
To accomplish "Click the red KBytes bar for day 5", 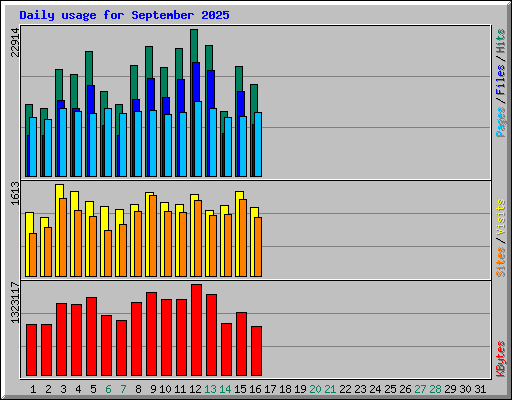I will (91, 337).
